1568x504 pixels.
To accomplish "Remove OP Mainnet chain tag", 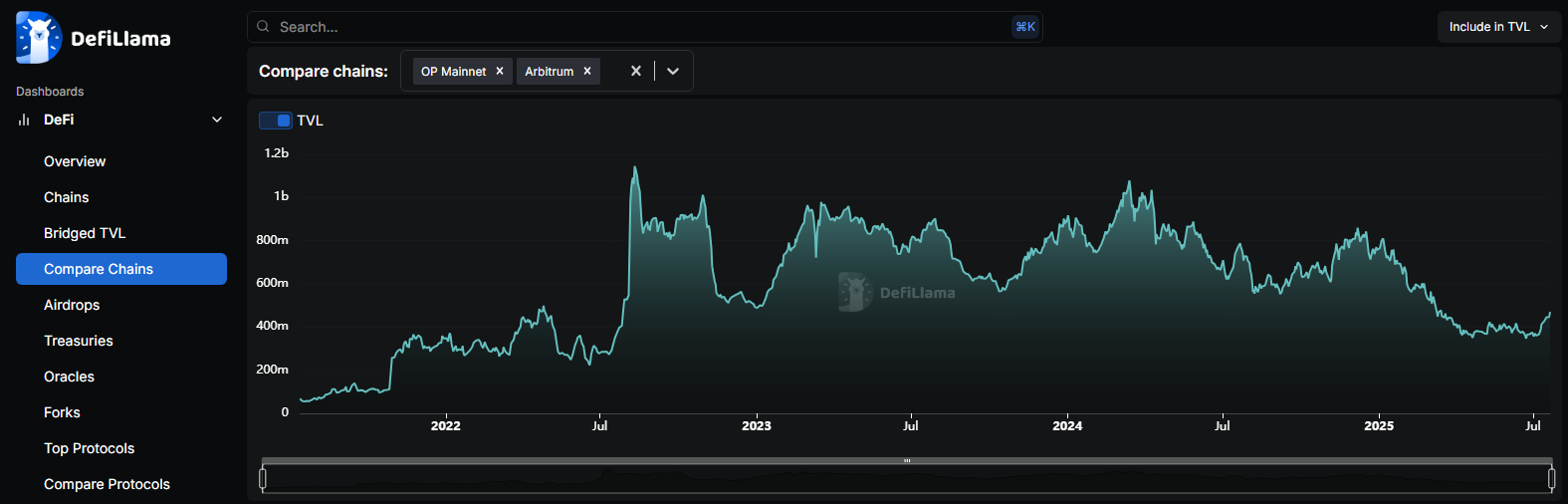I will [500, 72].
